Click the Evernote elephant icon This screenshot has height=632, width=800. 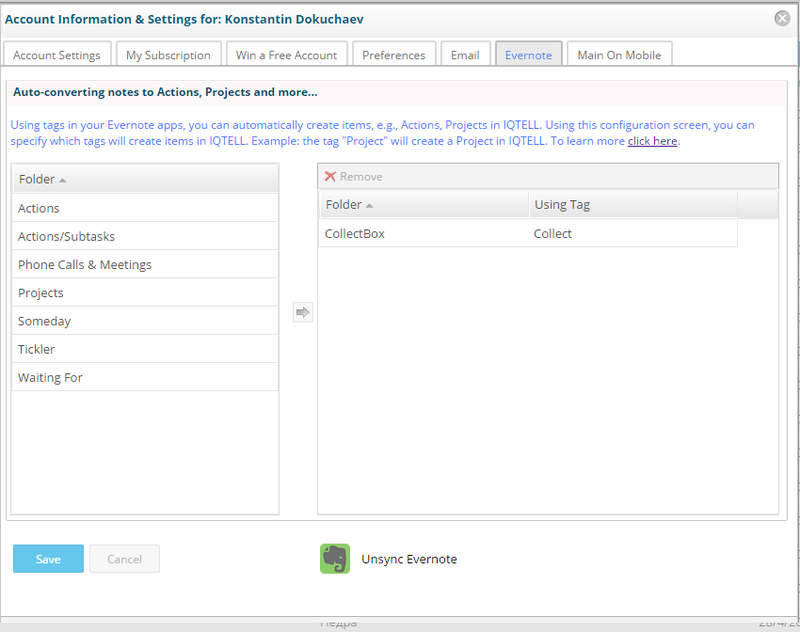coord(335,559)
